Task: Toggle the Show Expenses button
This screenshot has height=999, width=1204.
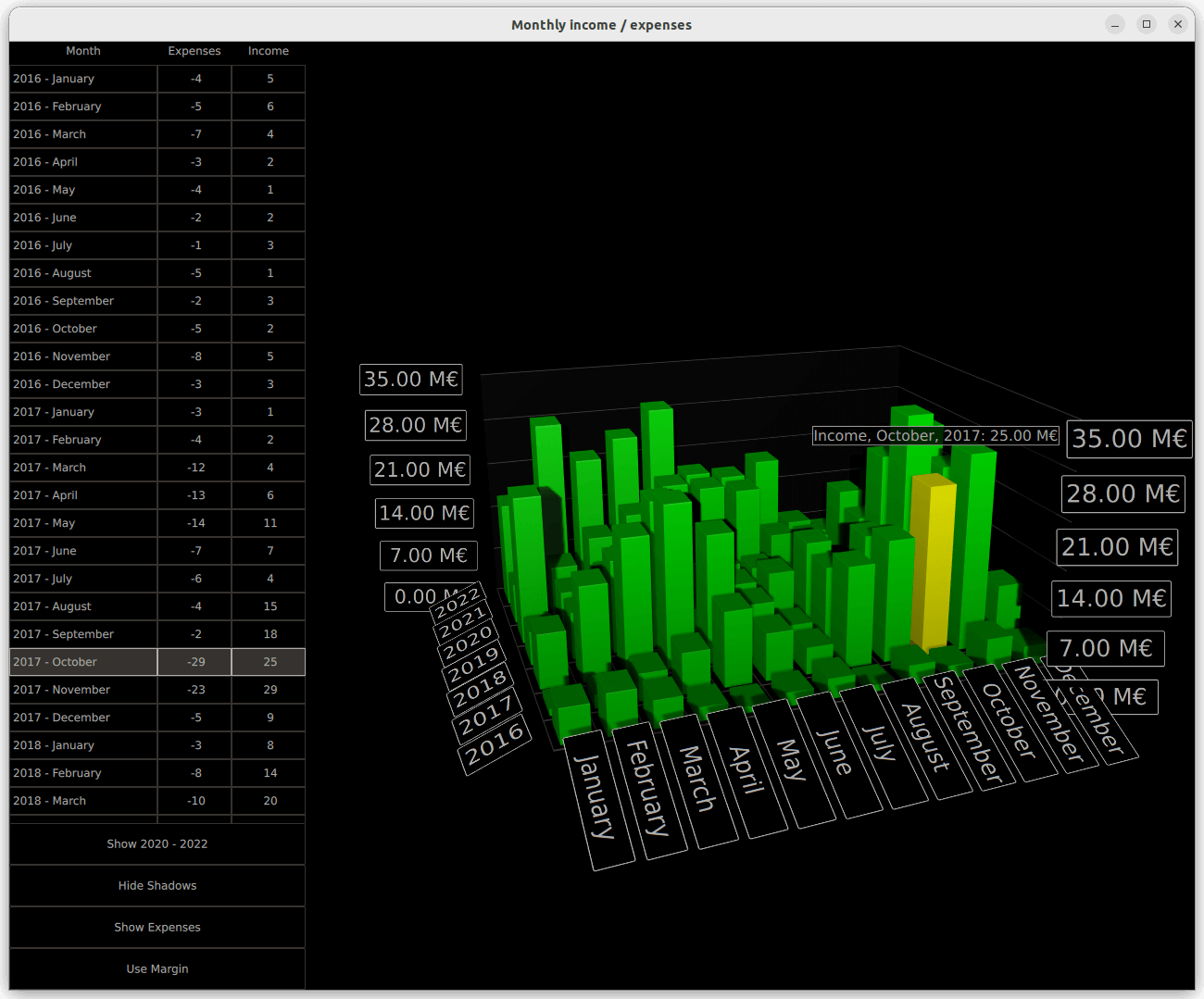Action: click(x=157, y=927)
